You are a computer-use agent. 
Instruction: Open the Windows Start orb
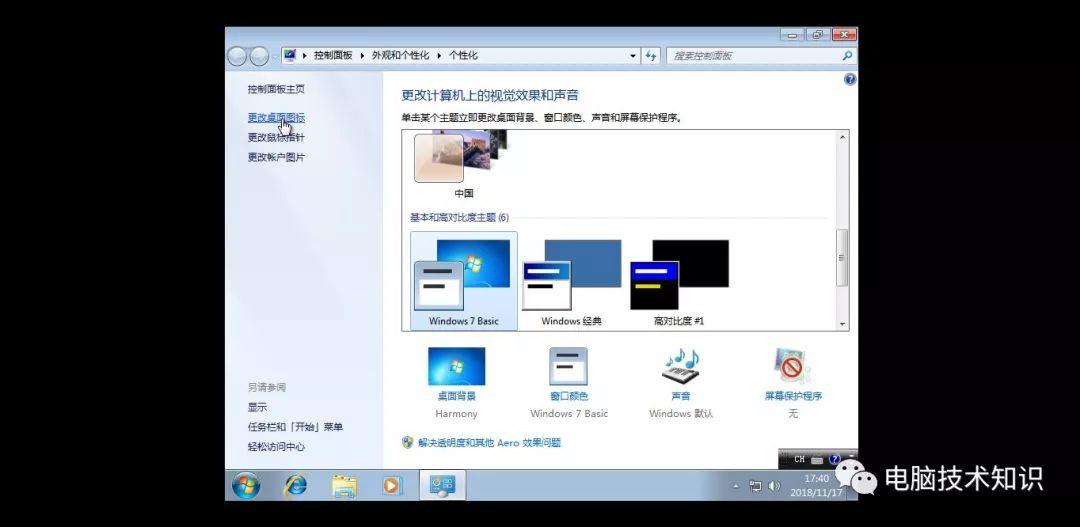pyautogui.click(x=246, y=486)
